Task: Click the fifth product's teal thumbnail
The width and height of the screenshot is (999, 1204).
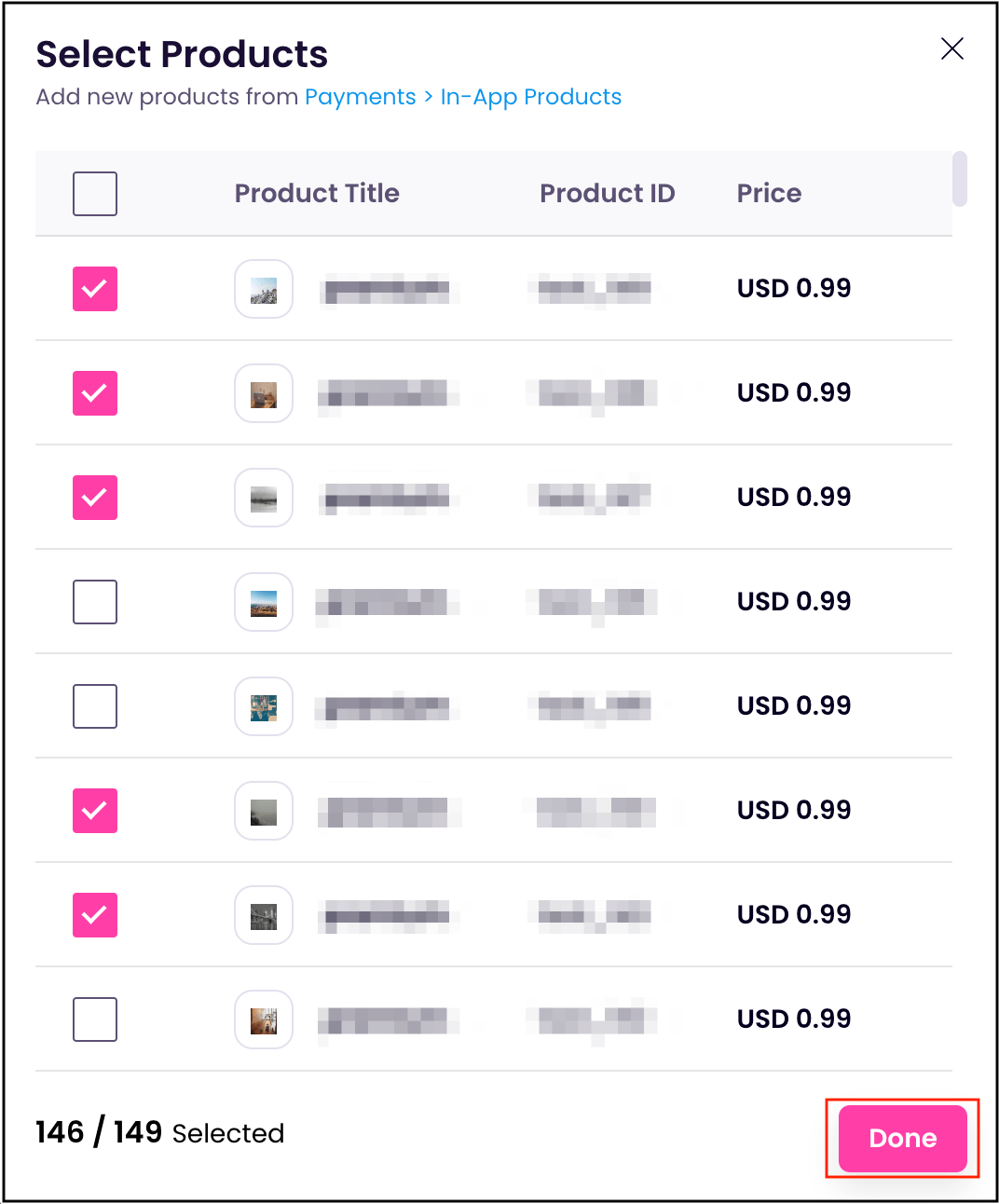Action: [264, 706]
